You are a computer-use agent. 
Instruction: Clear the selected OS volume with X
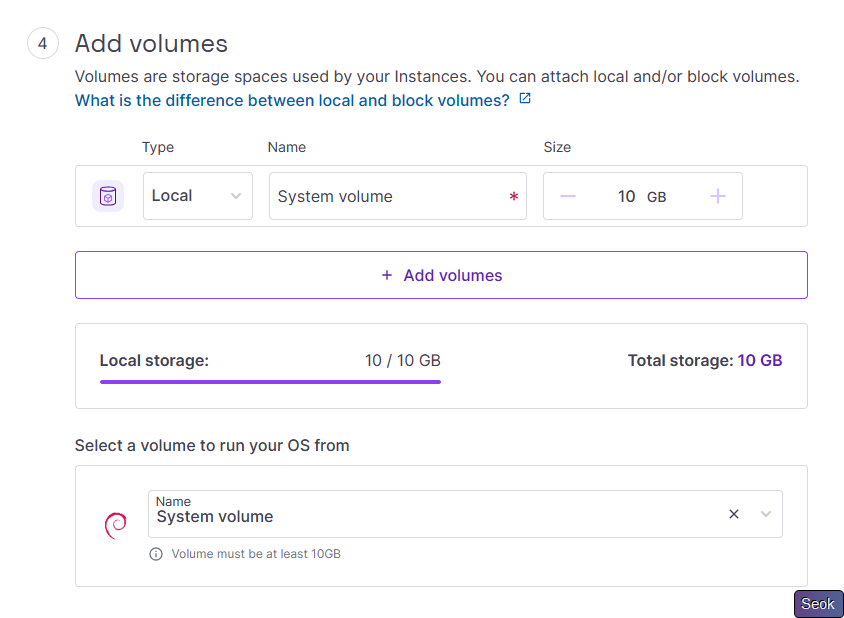[x=734, y=514]
